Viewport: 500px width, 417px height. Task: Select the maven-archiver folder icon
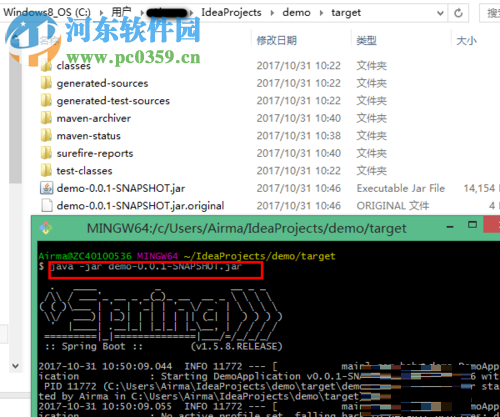coord(46,118)
